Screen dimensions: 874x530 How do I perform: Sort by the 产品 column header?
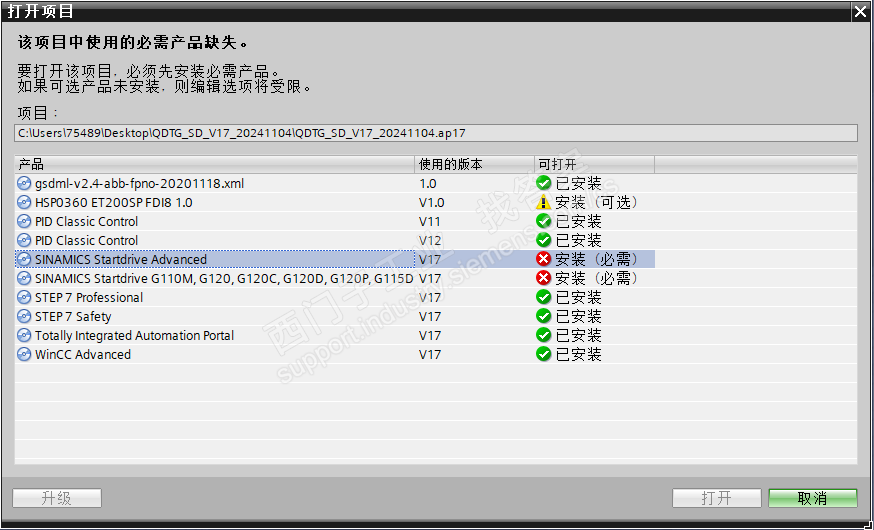click(x=215, y=164)
